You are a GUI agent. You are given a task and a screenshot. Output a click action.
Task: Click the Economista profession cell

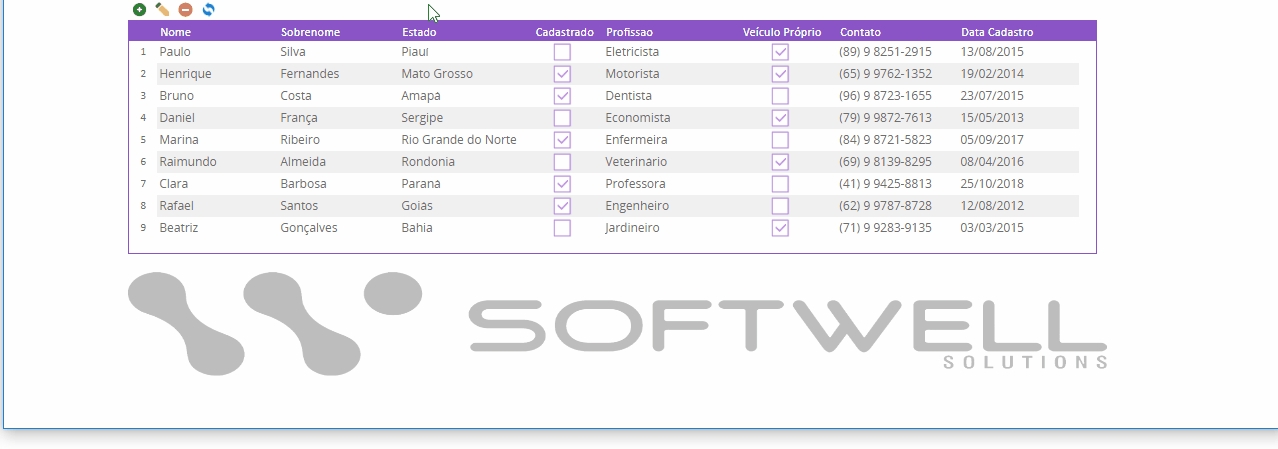pos(637,118)
